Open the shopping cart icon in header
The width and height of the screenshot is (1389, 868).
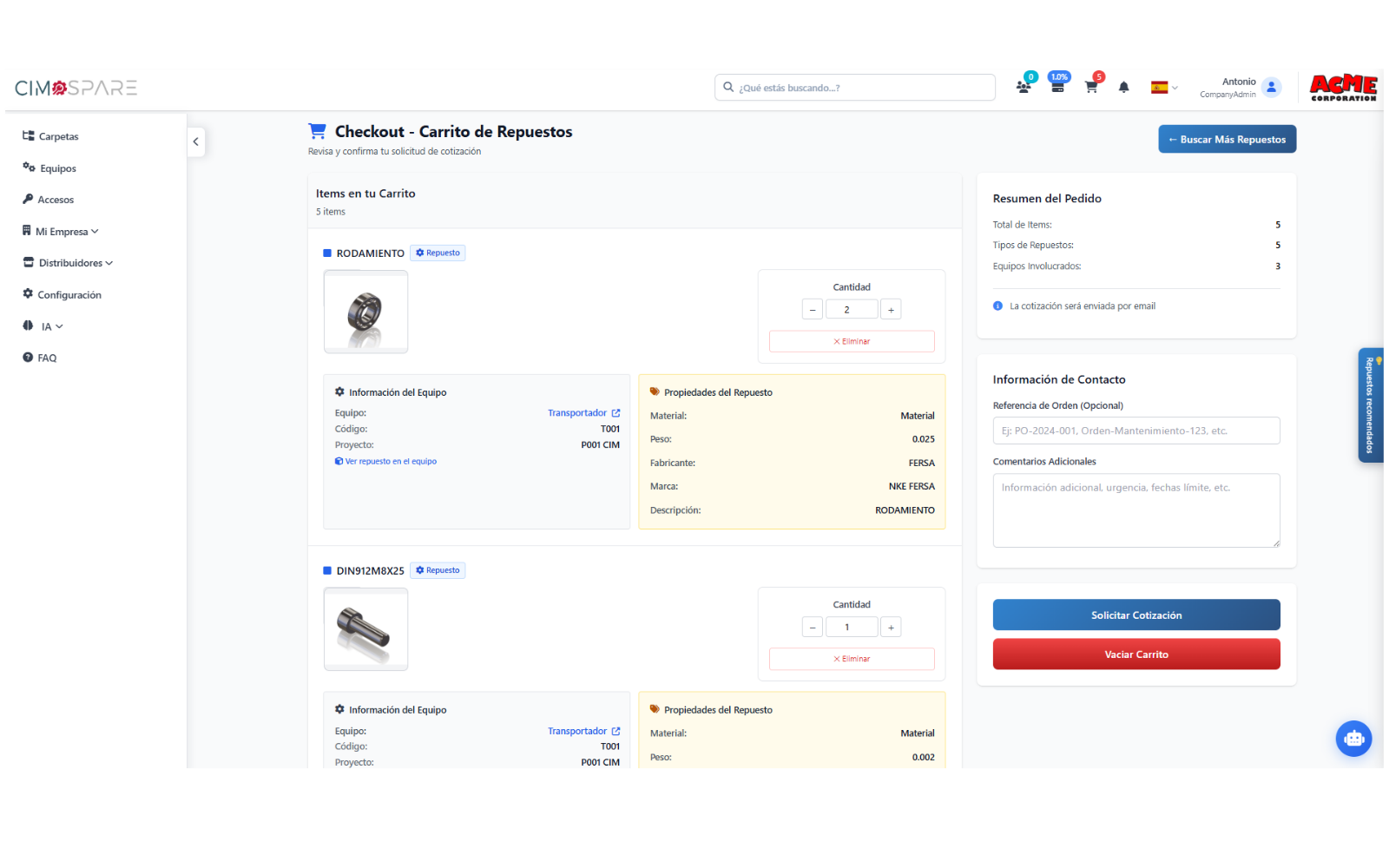pos(1092,87)
